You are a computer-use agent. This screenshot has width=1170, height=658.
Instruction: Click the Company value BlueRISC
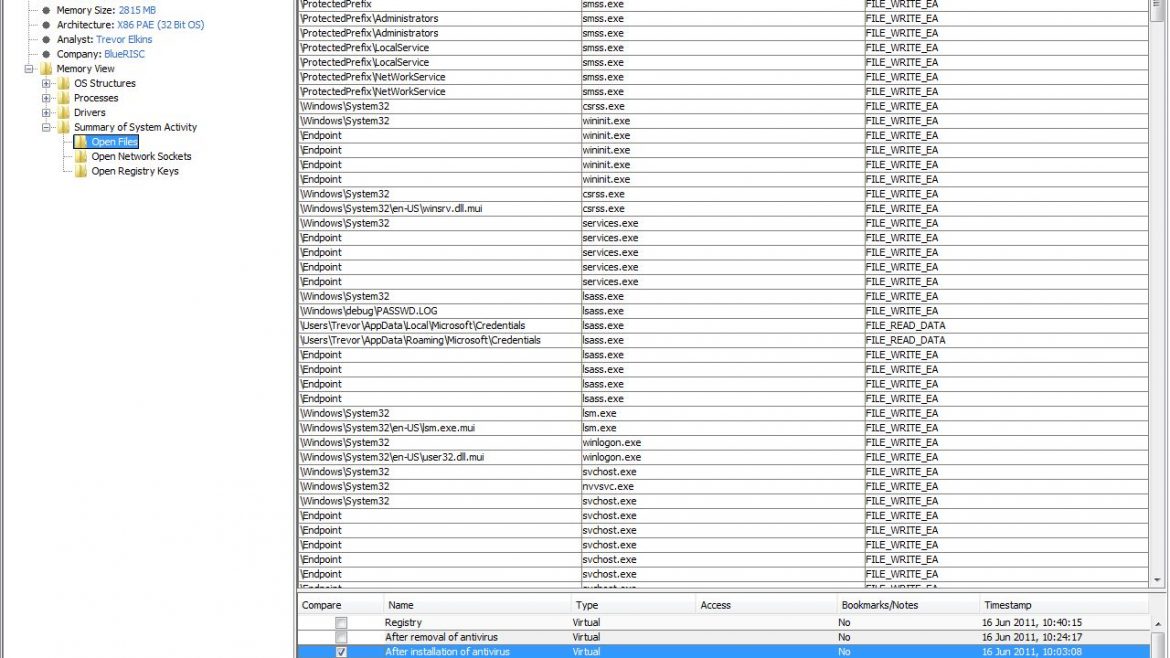[x=125, y=54]
